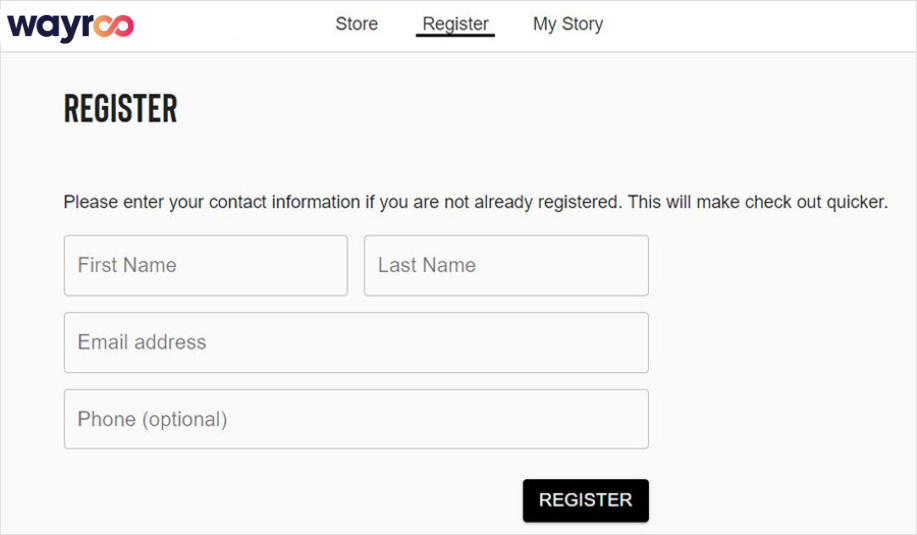Click the large REGISTER page heading
Screen dimensions: 917x535
click(120, 109)
